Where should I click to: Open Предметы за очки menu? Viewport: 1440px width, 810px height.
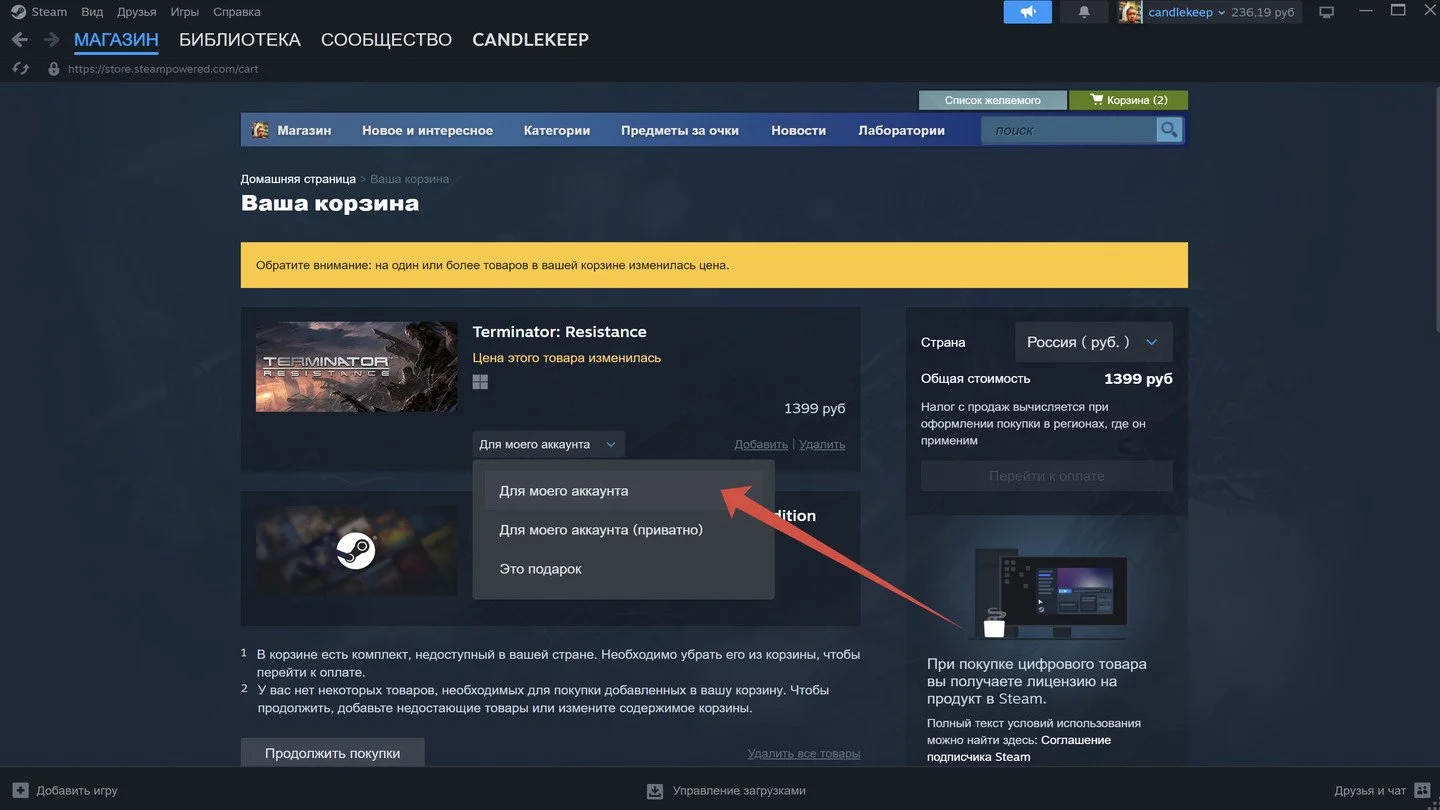[x=680, y=130]
